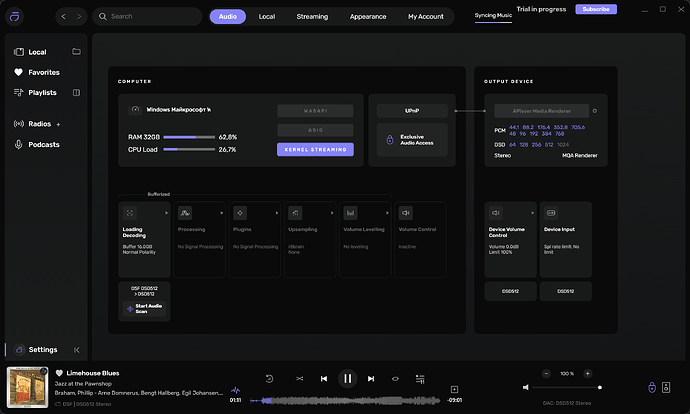Screen dimensions: 690x414
Task: Decrease volume with minus button
Action: coord(546,374)
